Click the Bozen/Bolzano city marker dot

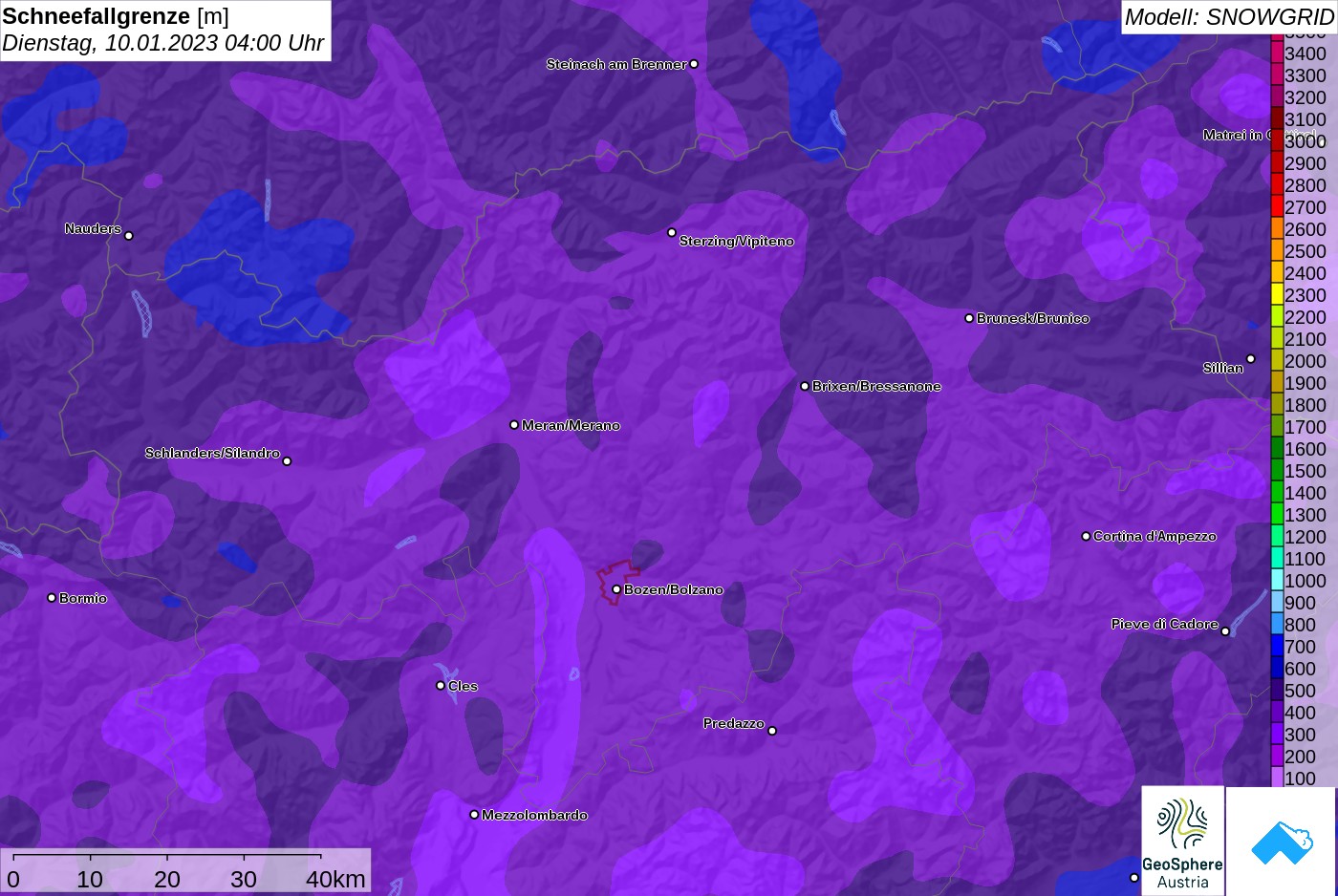point(616,589)
